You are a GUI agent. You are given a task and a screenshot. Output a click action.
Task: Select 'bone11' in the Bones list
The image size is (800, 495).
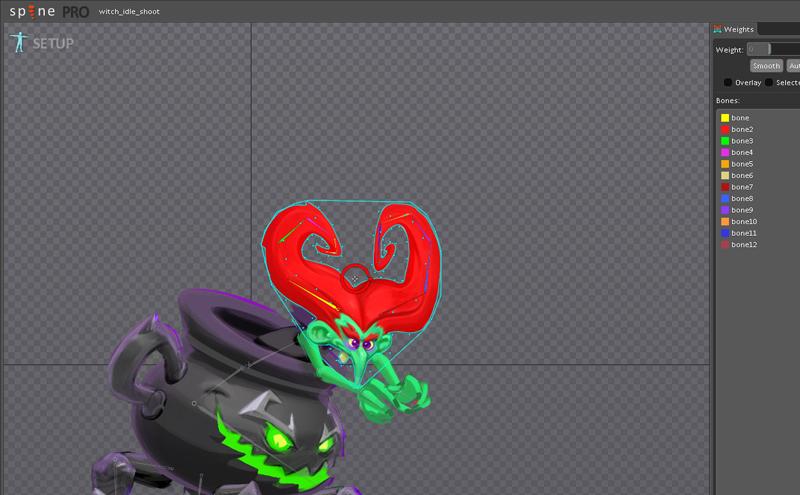point(744,233)
